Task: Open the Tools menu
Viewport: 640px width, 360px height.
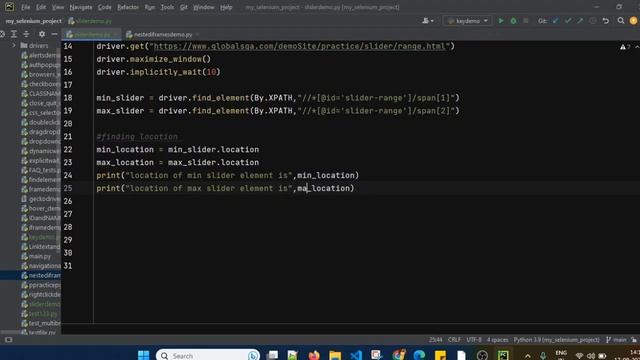Action: click(167, 7)
